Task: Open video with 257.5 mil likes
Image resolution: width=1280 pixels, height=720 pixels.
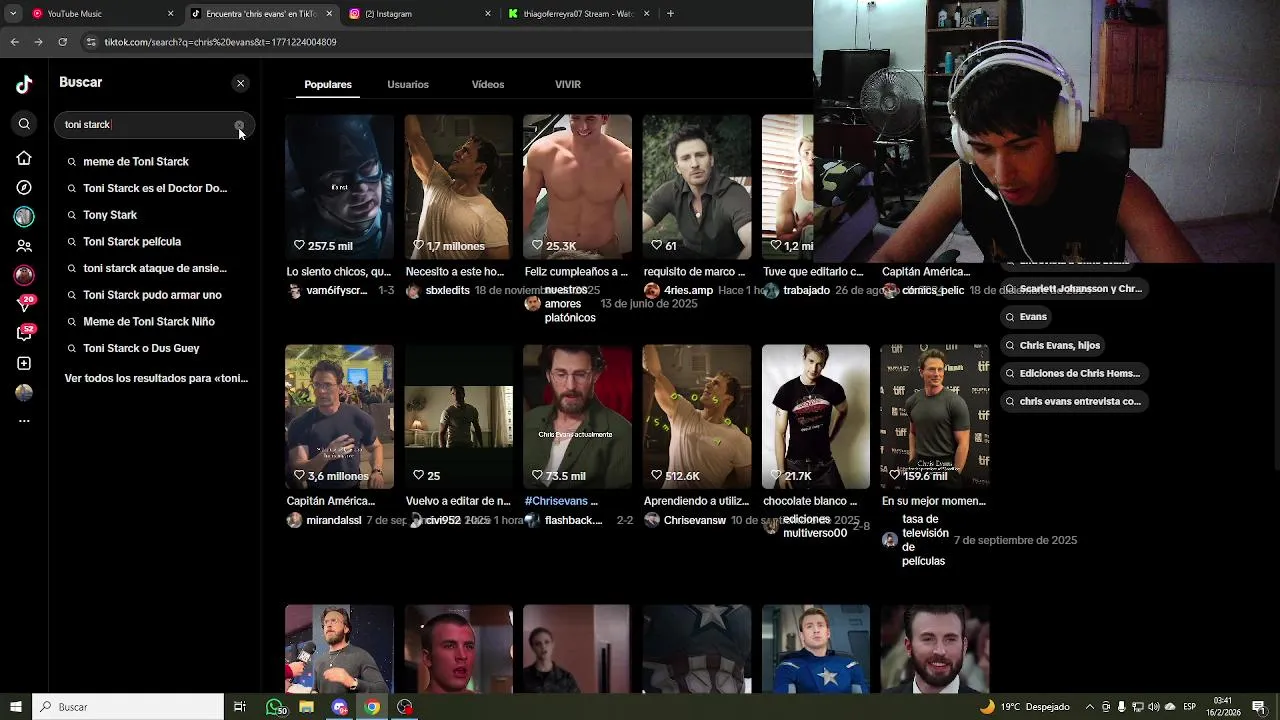Action: tap(339, 187)
